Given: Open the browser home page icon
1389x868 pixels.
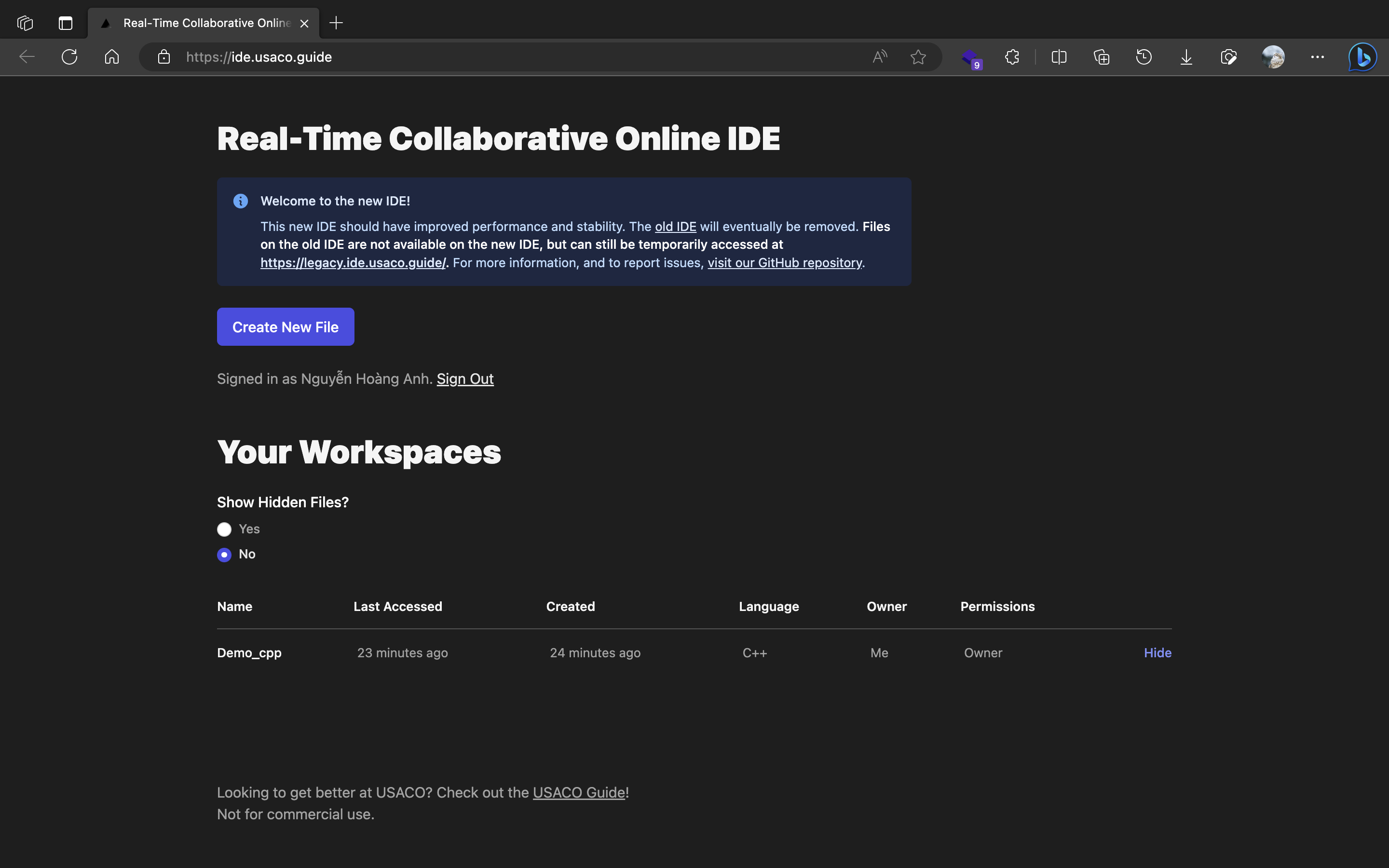Looking at the screenshot, I should [x=112, y=57].
